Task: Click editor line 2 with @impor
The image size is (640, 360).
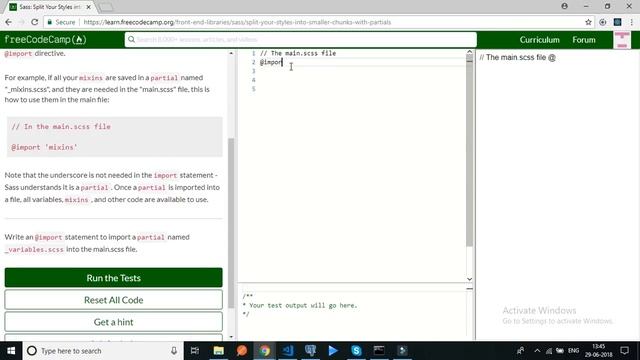Action: (271, 62)
